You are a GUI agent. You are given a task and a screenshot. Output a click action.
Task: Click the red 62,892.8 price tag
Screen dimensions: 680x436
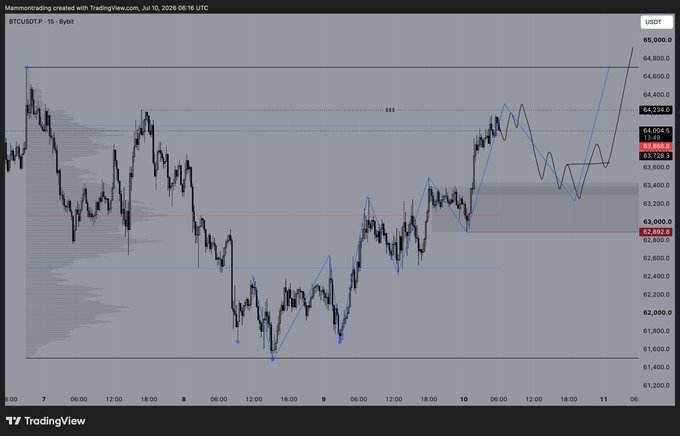coord(657,232)
